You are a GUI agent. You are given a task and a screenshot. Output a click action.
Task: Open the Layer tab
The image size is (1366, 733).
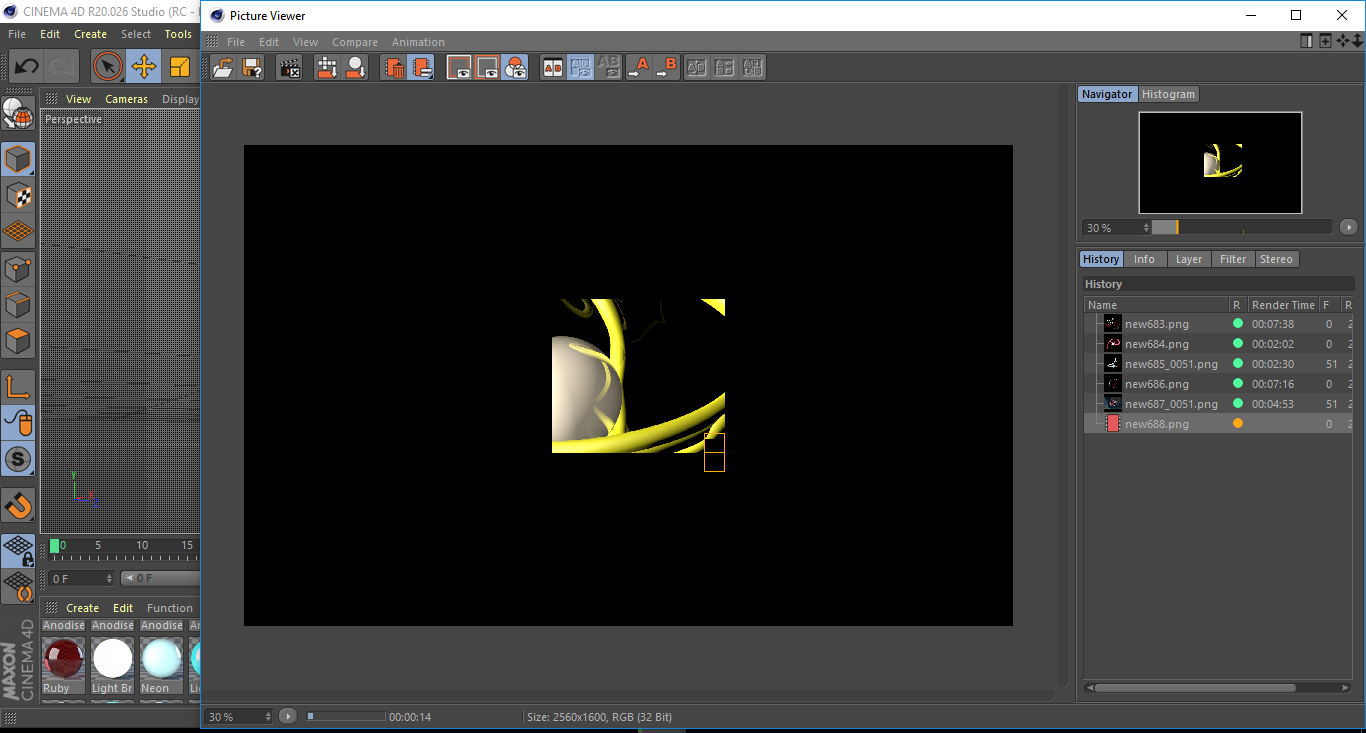coord(1189,259)
